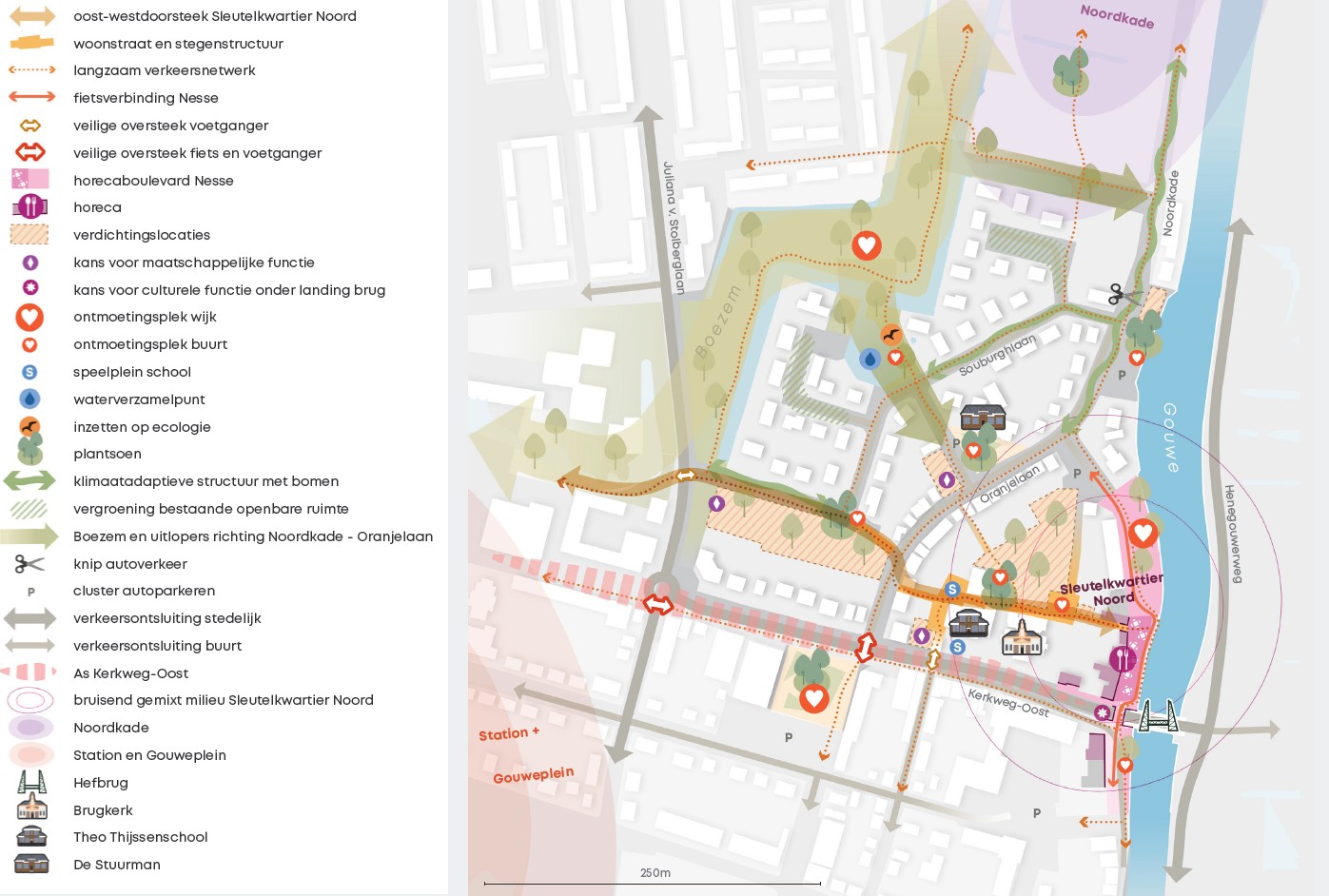Screen dimensions: 1329x896
Task: Select the 'inzetten op ecologie' bird legend icon
Action: click(x=29, y=426)
